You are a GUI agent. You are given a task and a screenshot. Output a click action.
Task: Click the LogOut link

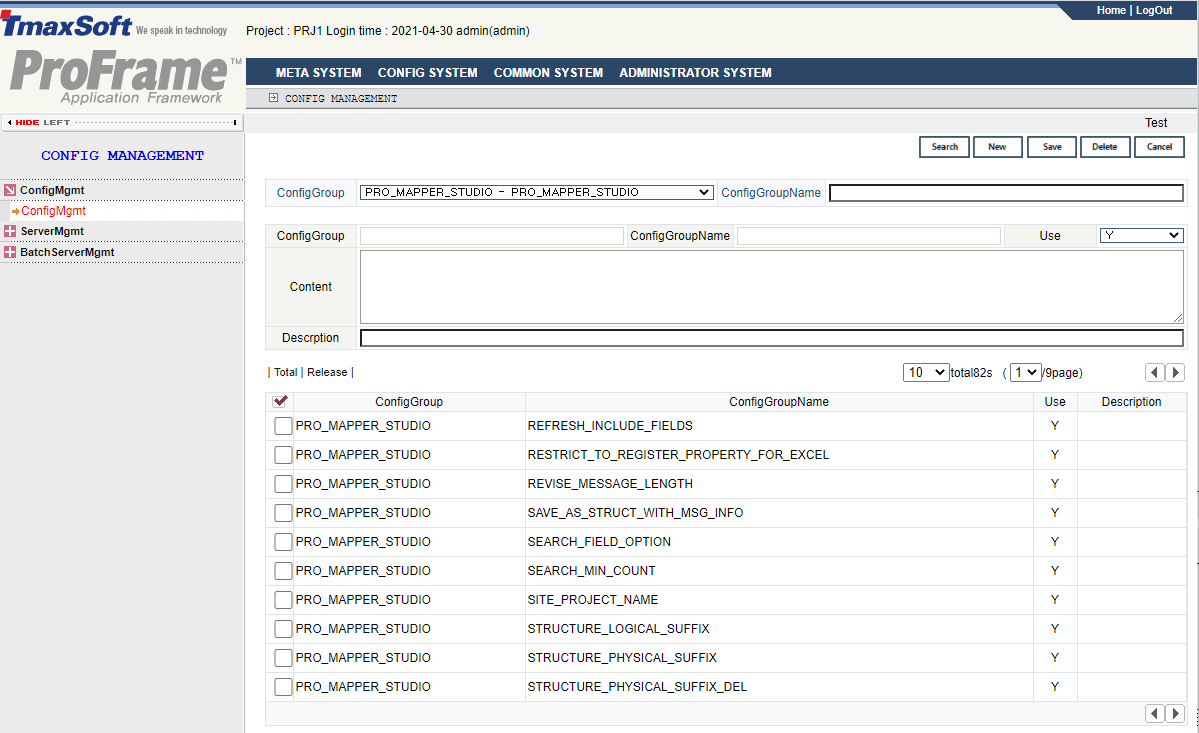(x=1154, y=10)
